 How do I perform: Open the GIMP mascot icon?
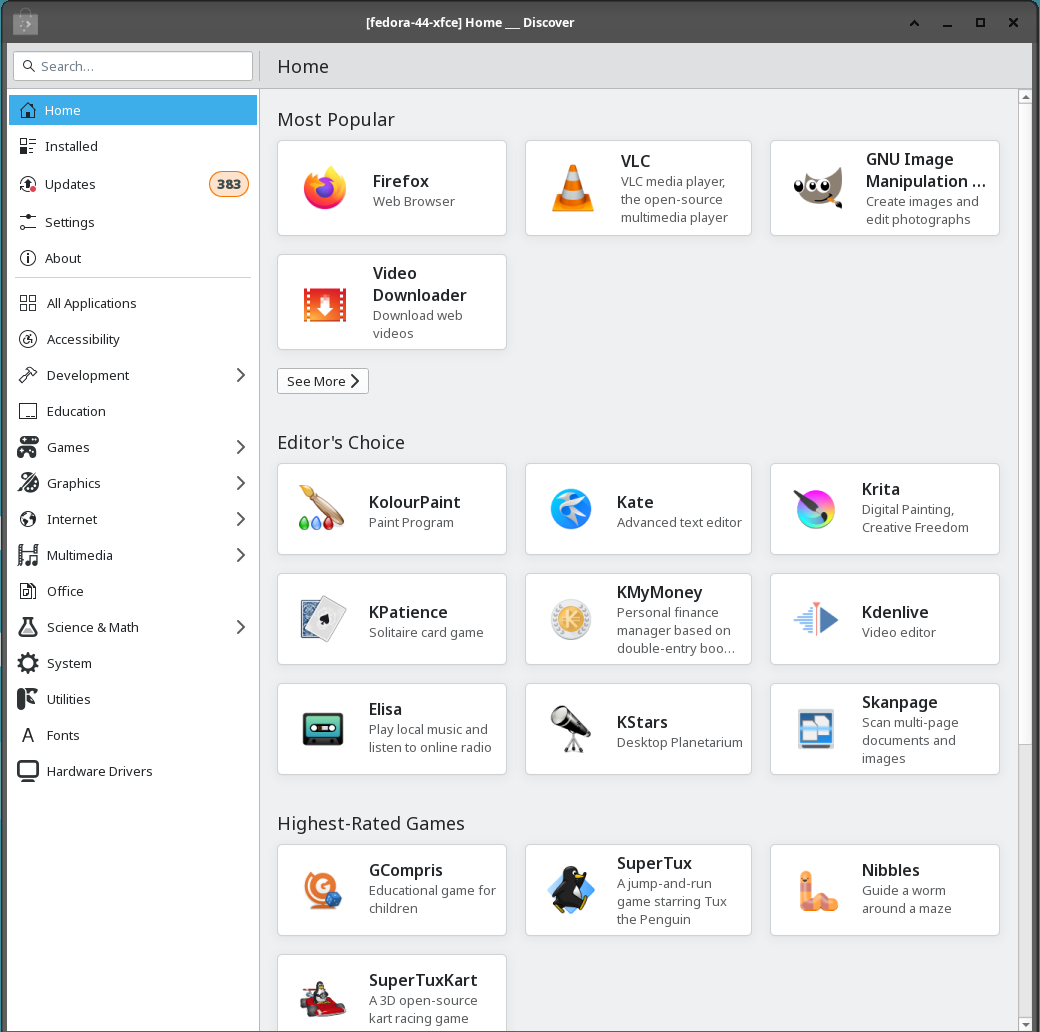click(x=818, y=188)
